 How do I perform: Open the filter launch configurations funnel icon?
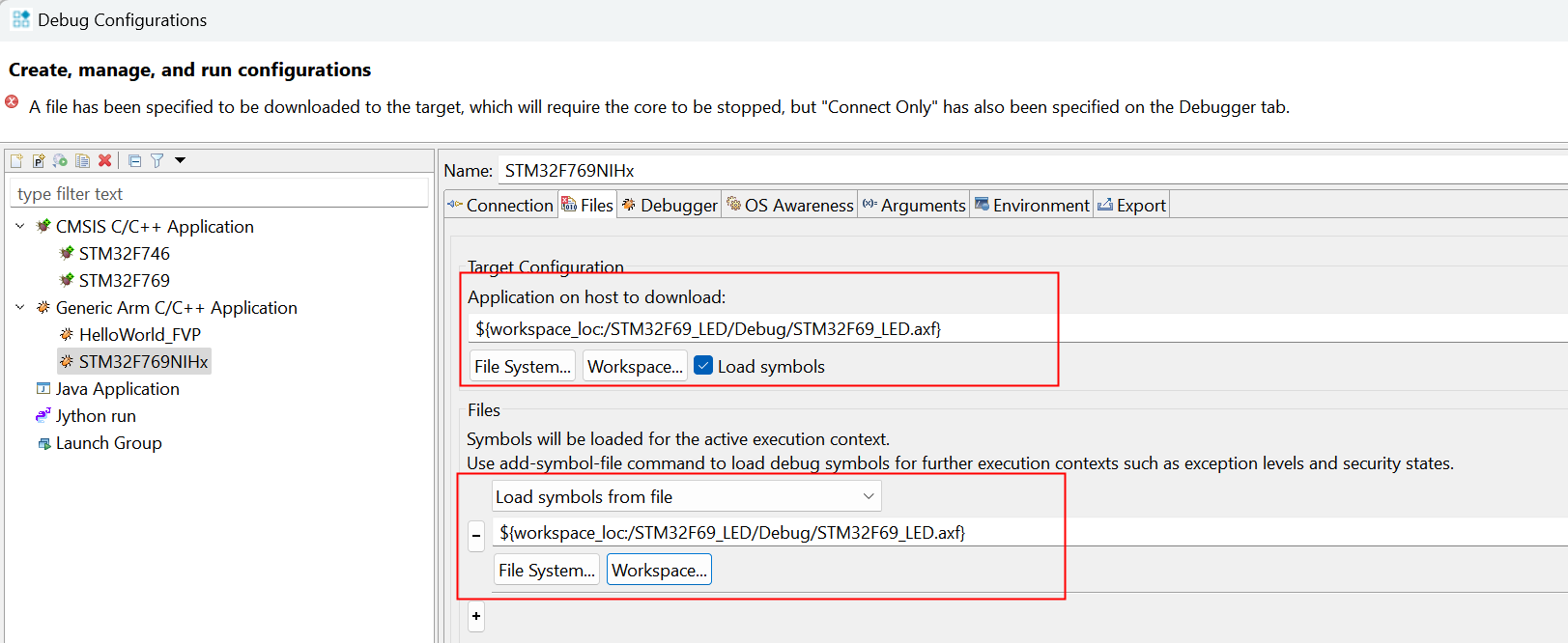tap(157, 160)
